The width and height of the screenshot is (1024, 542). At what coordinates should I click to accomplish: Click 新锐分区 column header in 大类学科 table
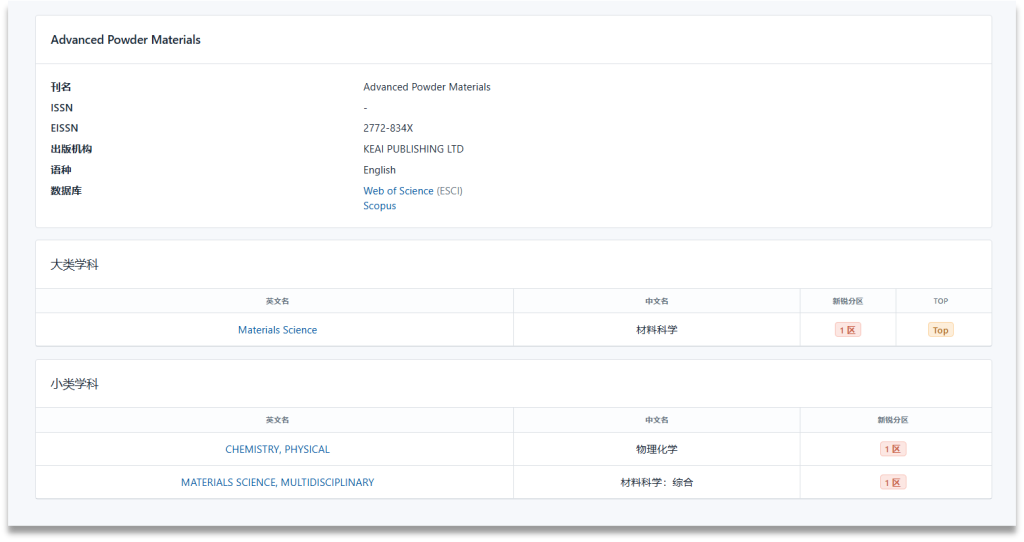coord(847,301)
